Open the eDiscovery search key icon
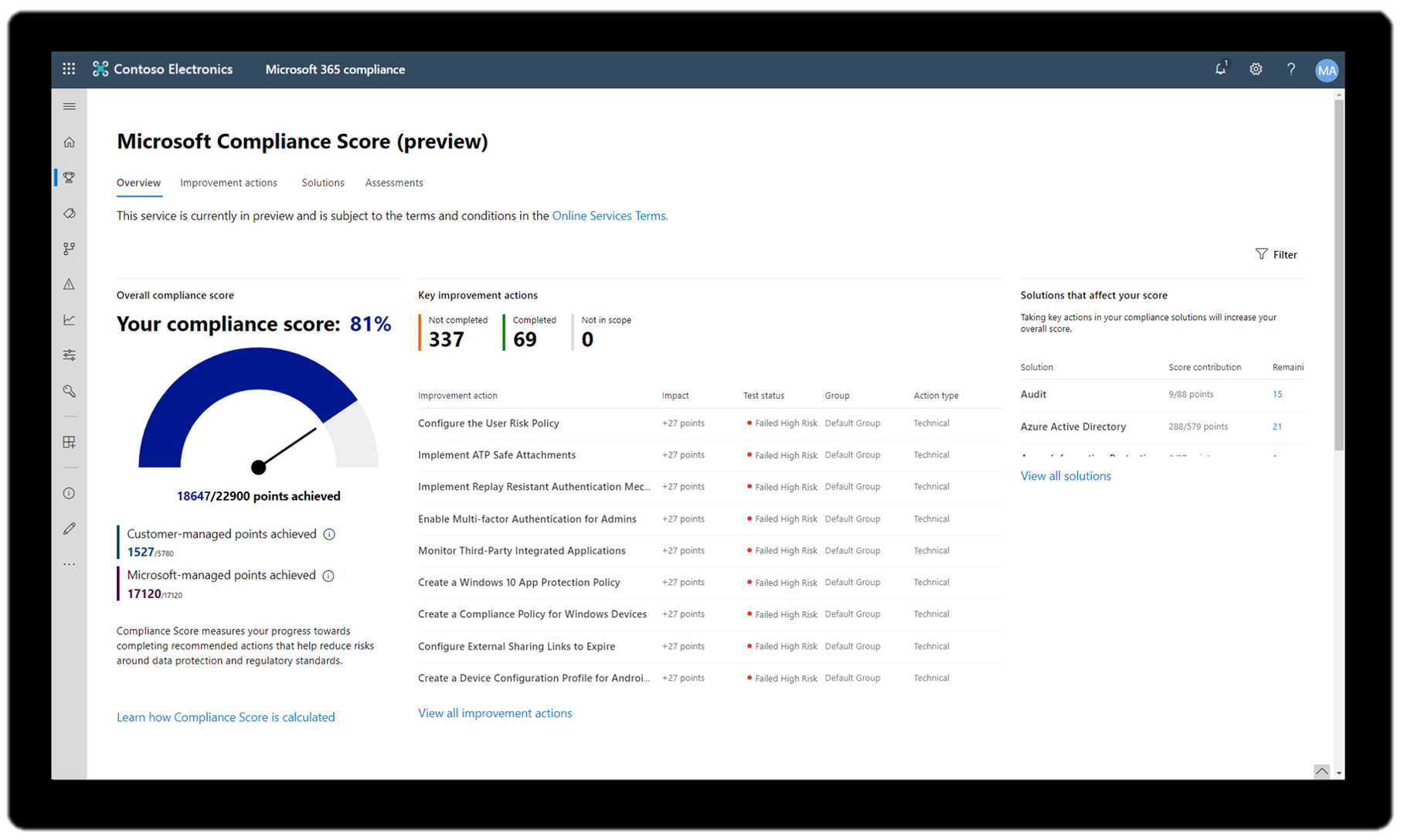This screenshot has height=840, width=1404. 69,391
